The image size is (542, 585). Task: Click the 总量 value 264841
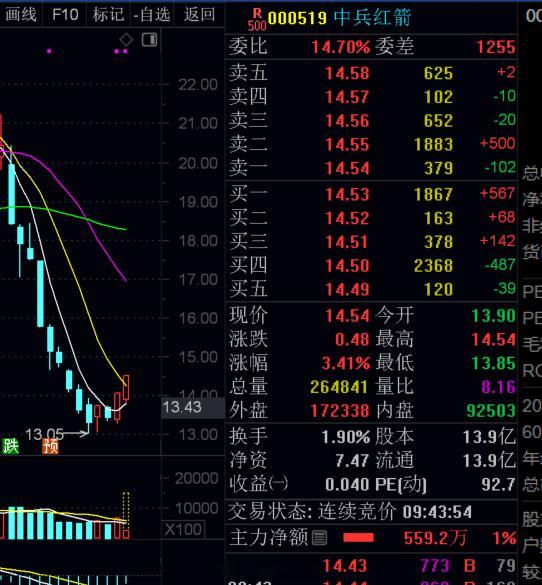[x=339, y=387]
